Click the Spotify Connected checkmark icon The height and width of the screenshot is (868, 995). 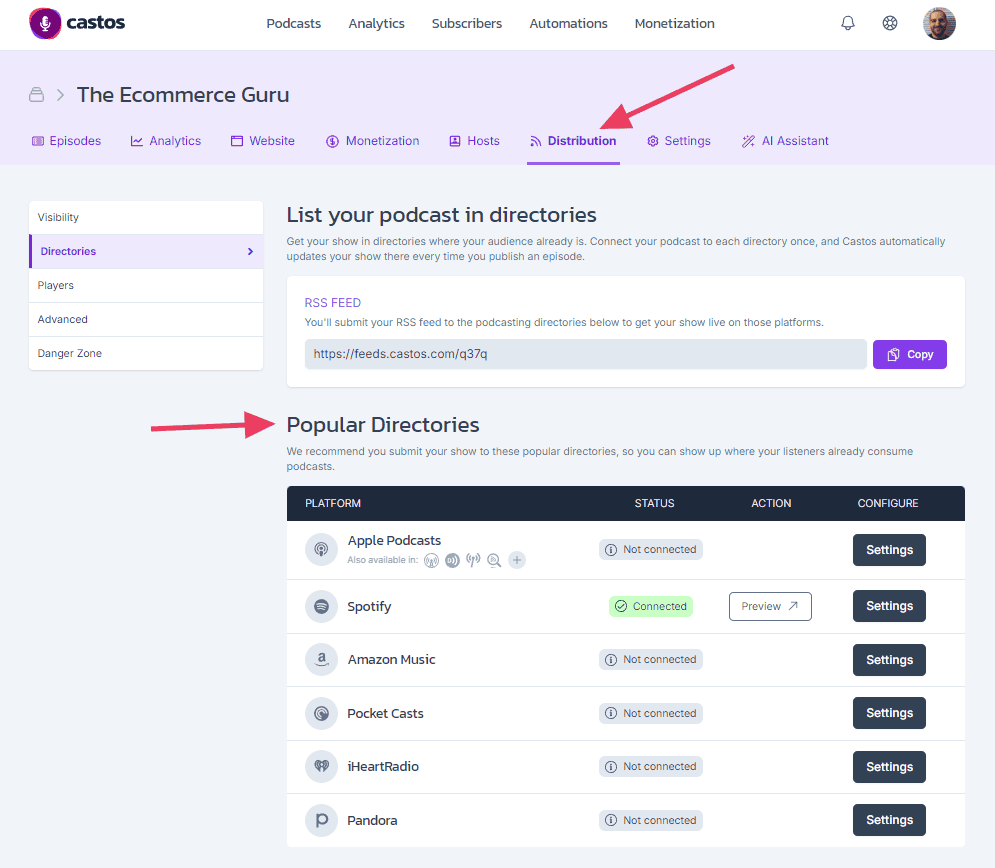coord(621,607)
